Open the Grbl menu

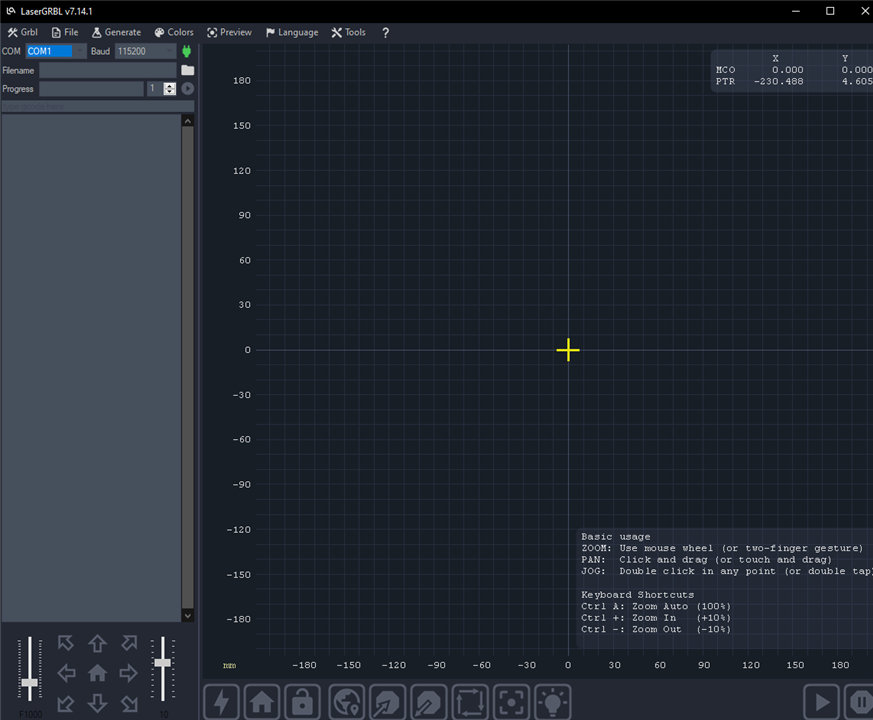pyautogui.click(x=22, y=32)
